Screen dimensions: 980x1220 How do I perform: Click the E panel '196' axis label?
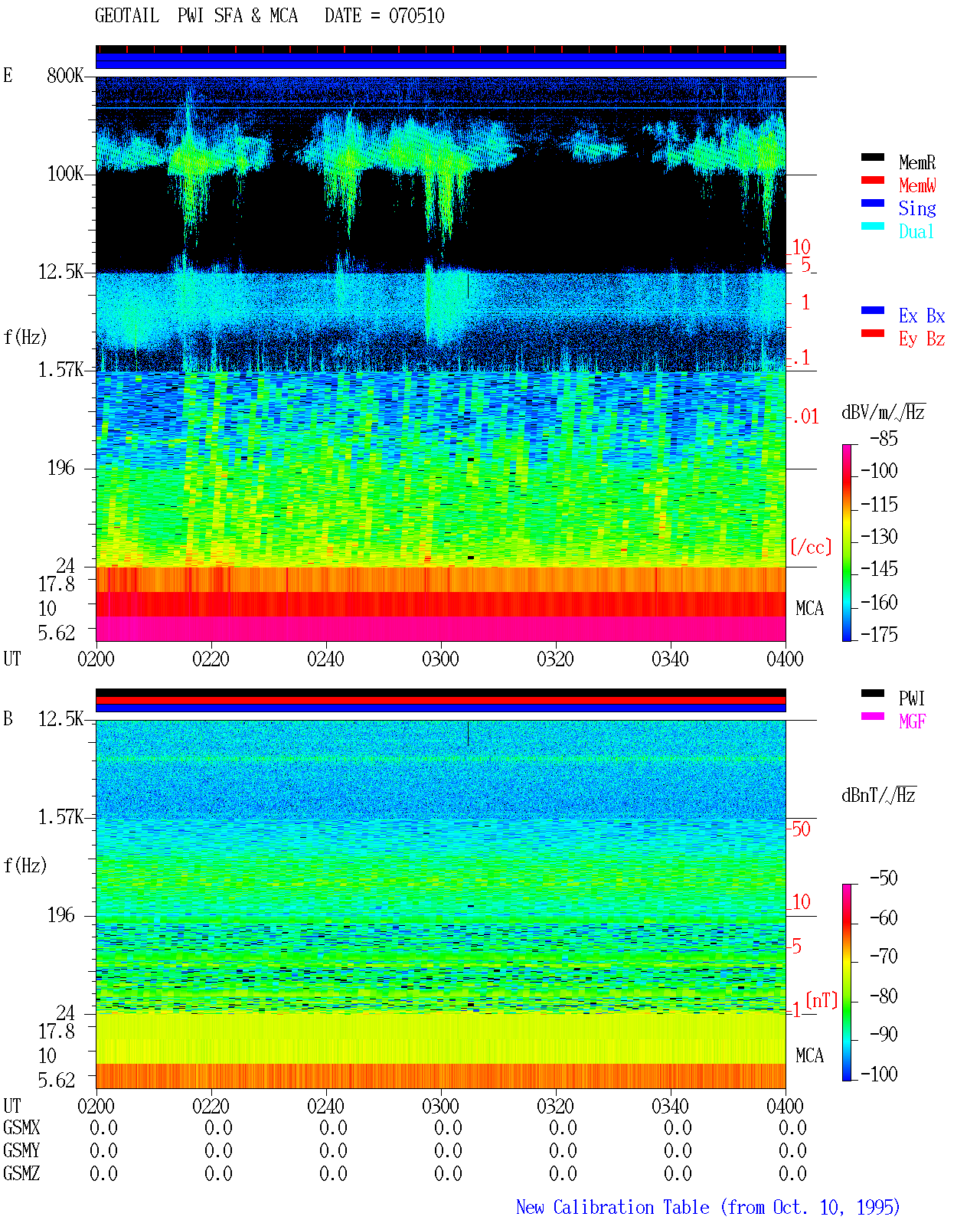pyautogui.click(x=61, y=468)
